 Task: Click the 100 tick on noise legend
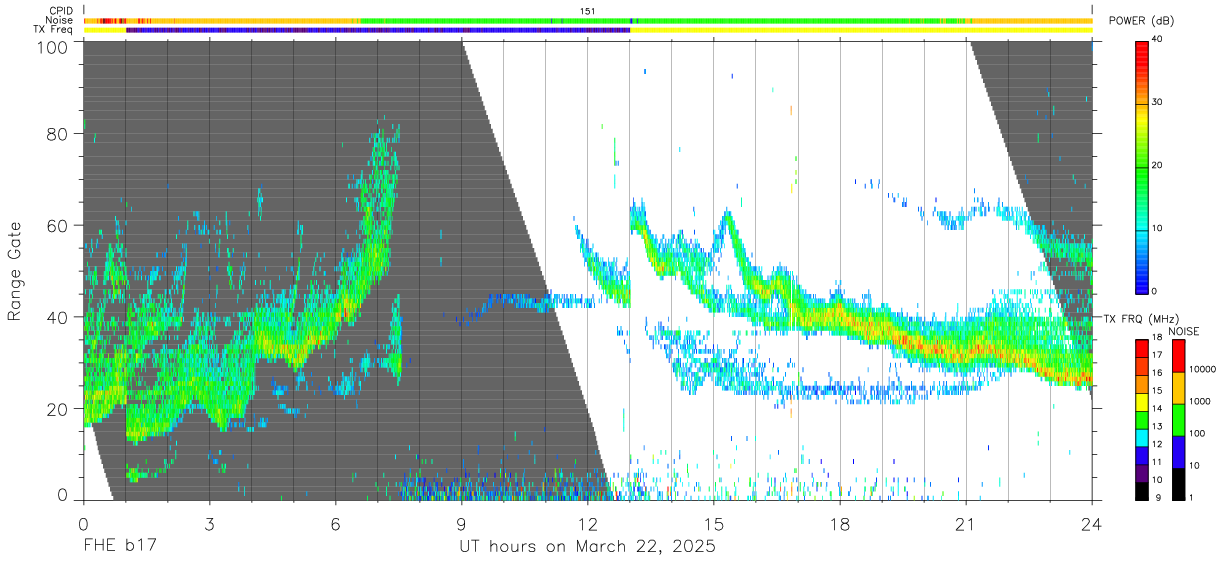1197,433
